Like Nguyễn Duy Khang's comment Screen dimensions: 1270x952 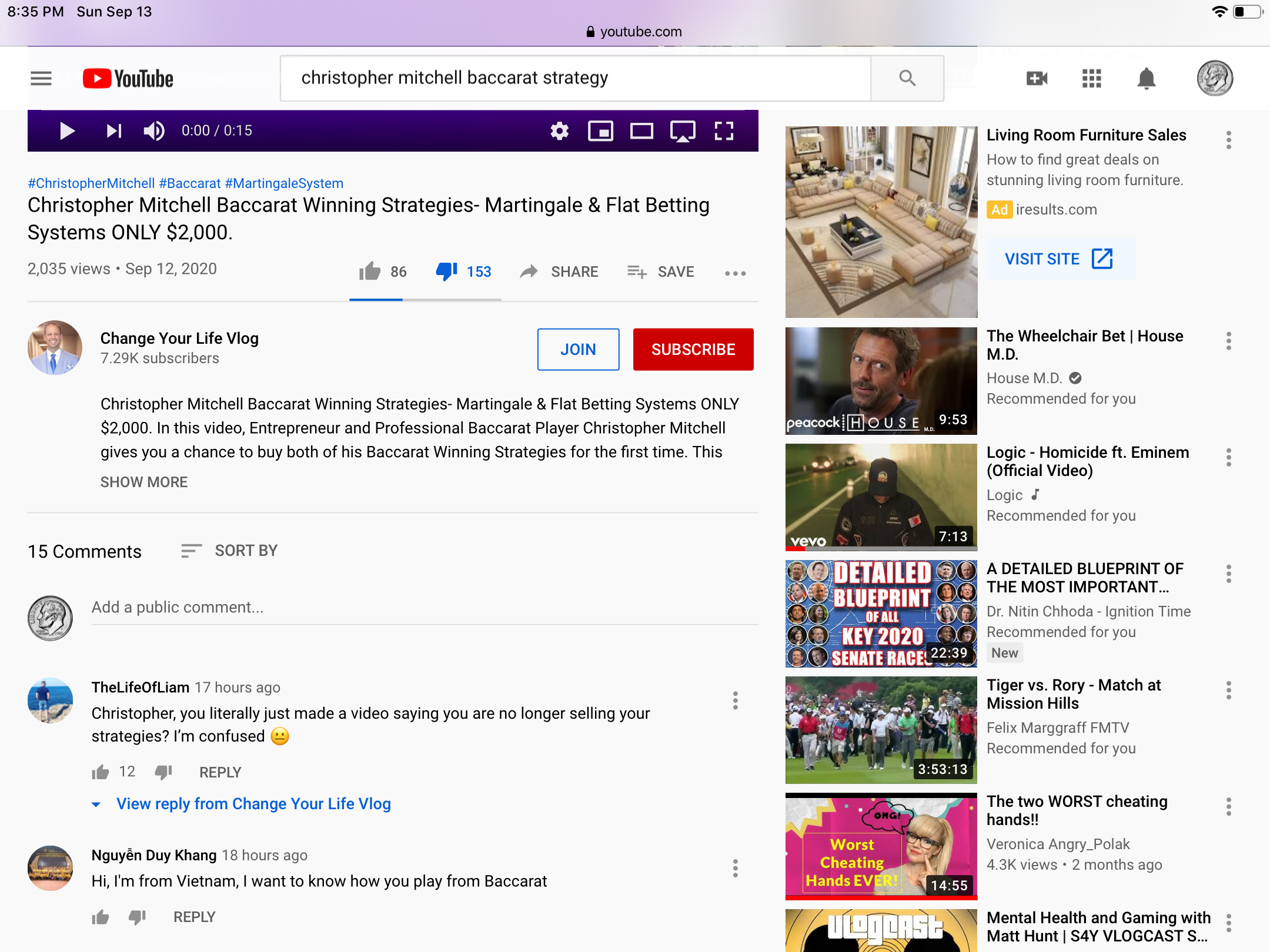[101, 917]
